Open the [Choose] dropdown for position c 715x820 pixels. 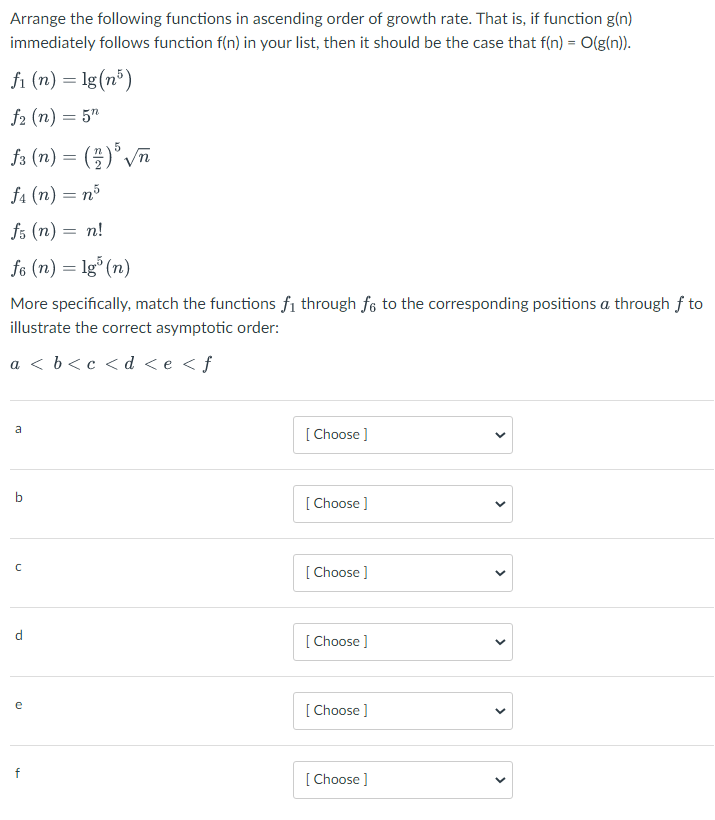point(402,573)
